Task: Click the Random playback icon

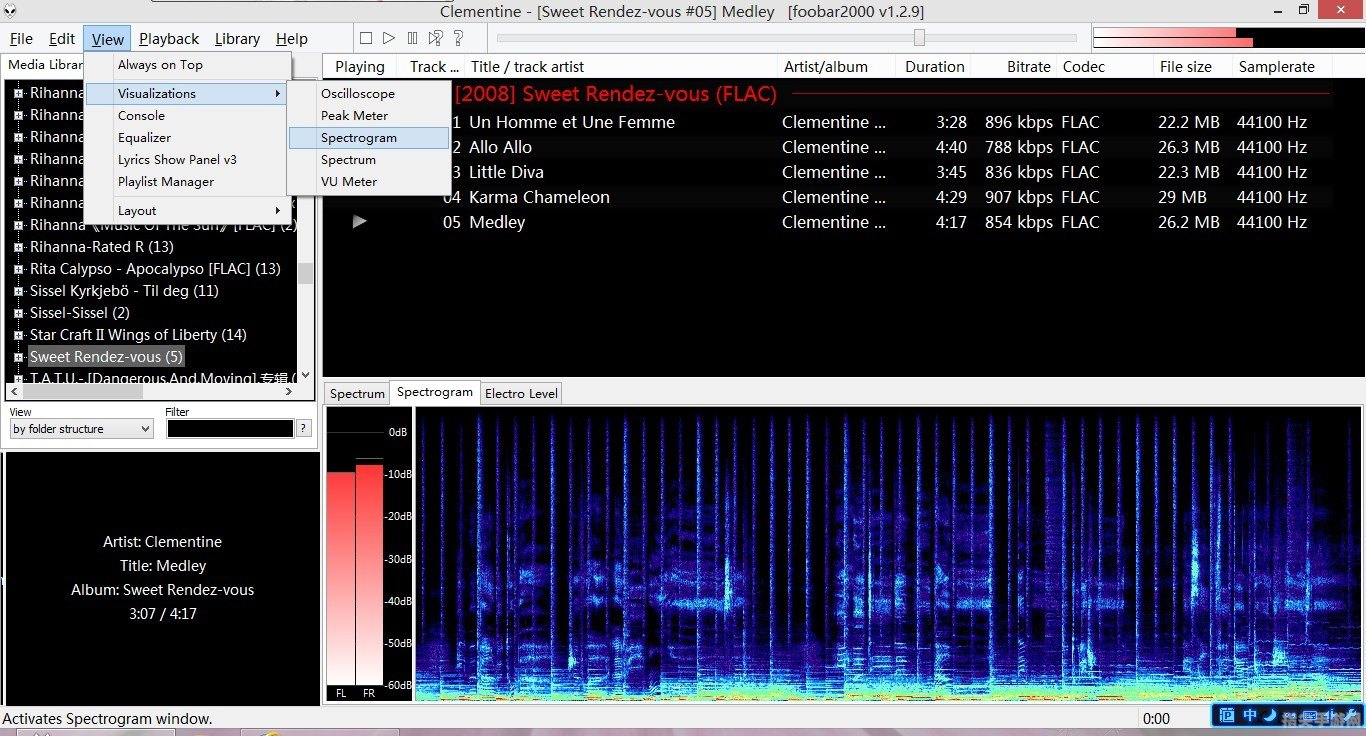Action: click(435, 38)
